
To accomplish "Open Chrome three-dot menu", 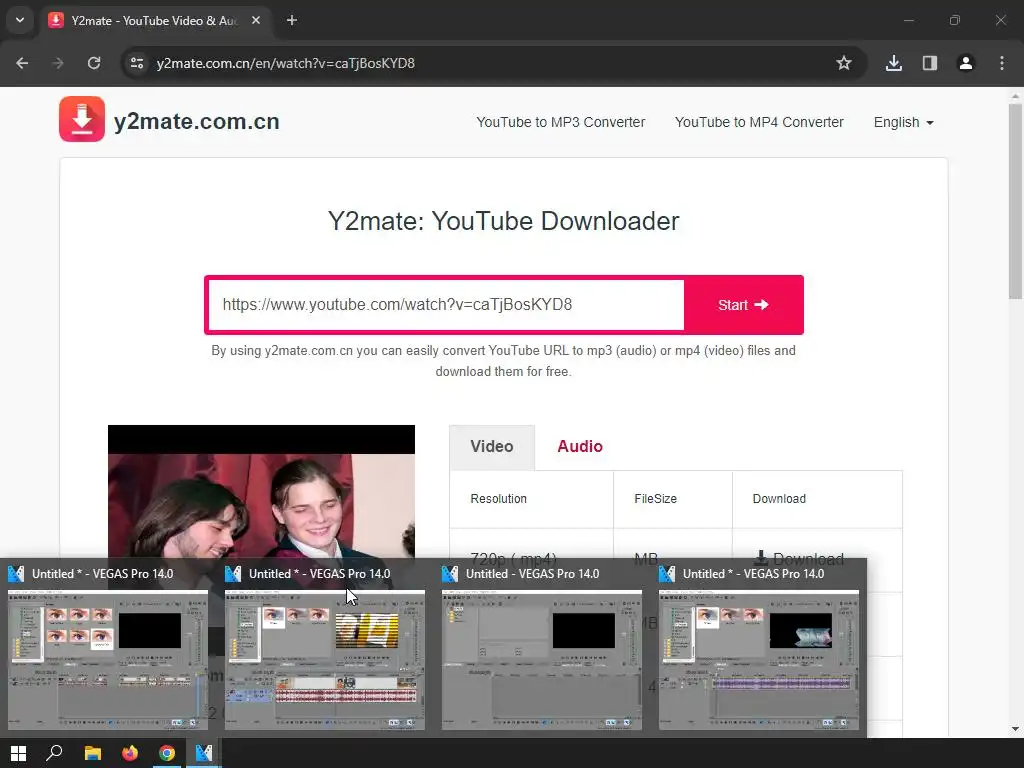I will [1002, 63].
